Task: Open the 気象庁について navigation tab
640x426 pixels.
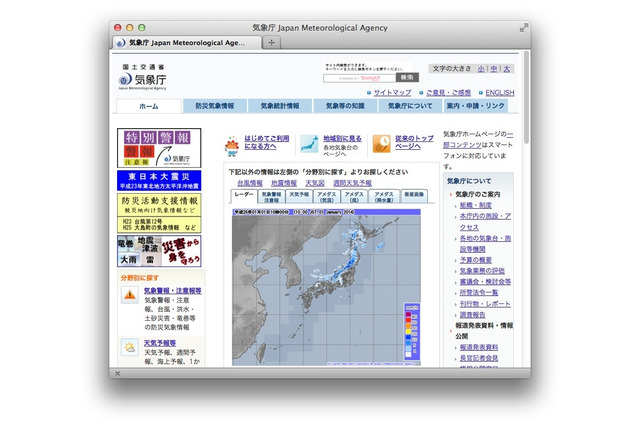Action: 410,106
